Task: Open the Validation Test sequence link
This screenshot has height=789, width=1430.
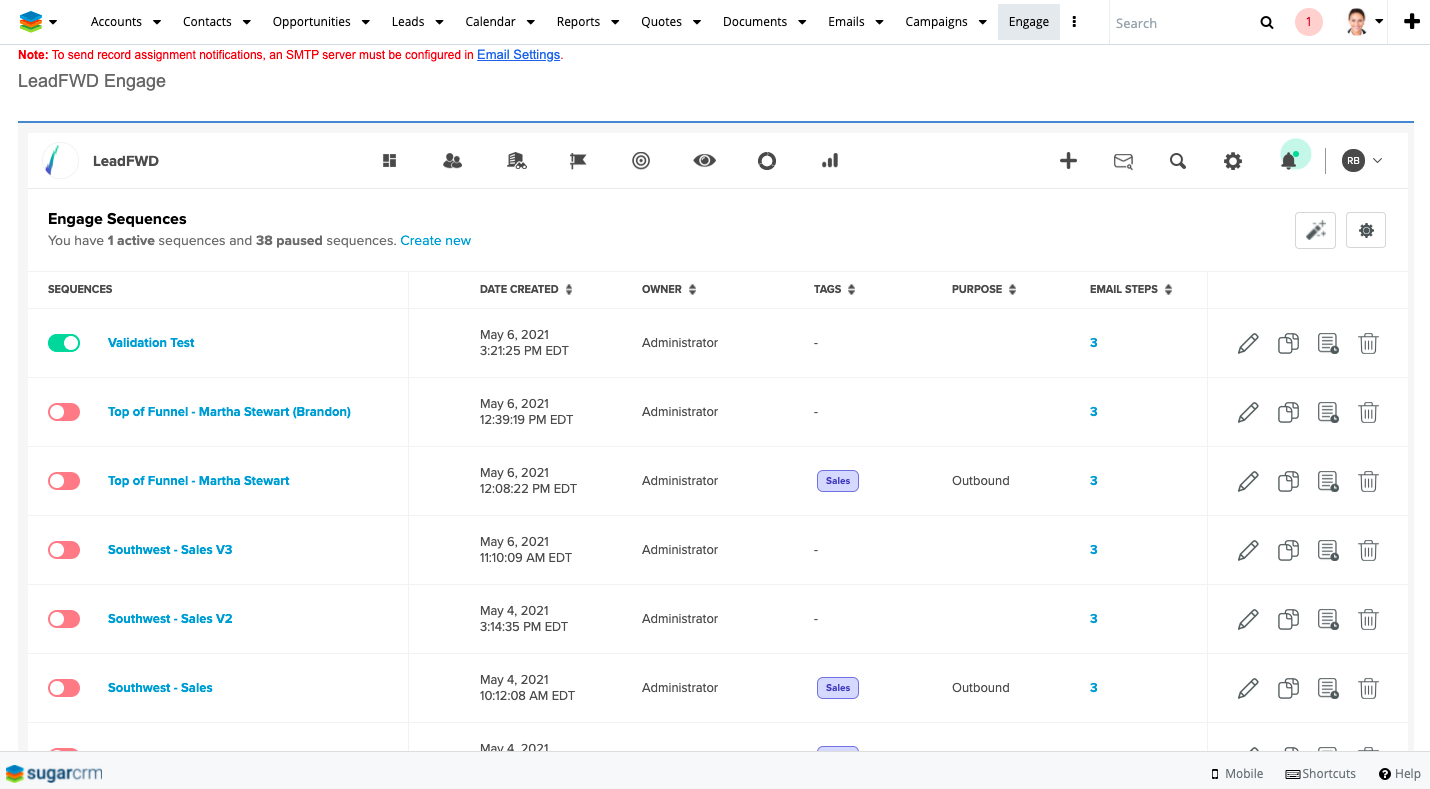Action: click(151, 343)
